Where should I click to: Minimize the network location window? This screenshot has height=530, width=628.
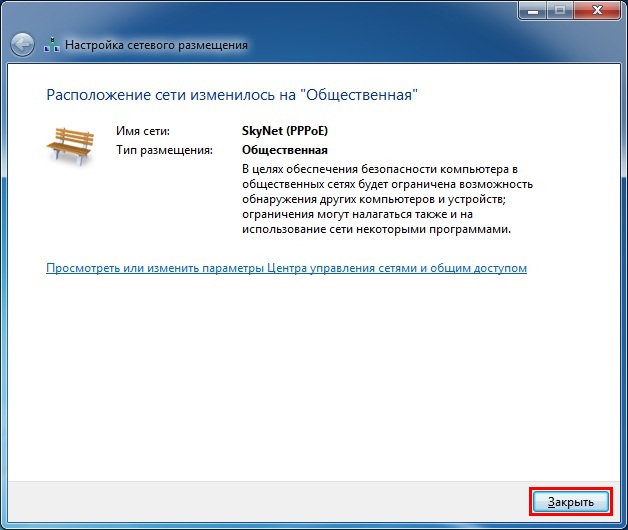pos(533,10)
